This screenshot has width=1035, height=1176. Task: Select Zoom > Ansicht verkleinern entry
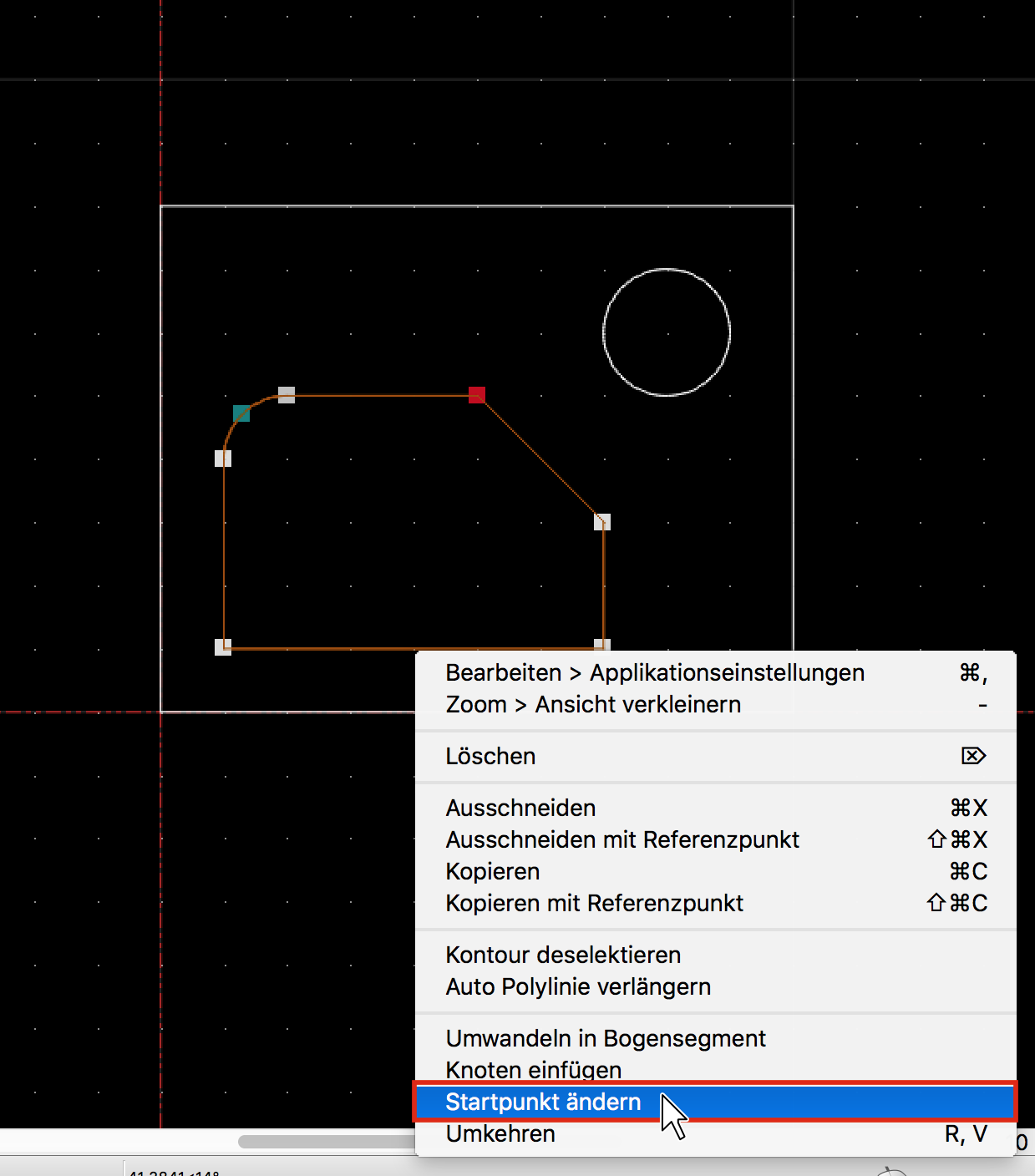[593, 704]
